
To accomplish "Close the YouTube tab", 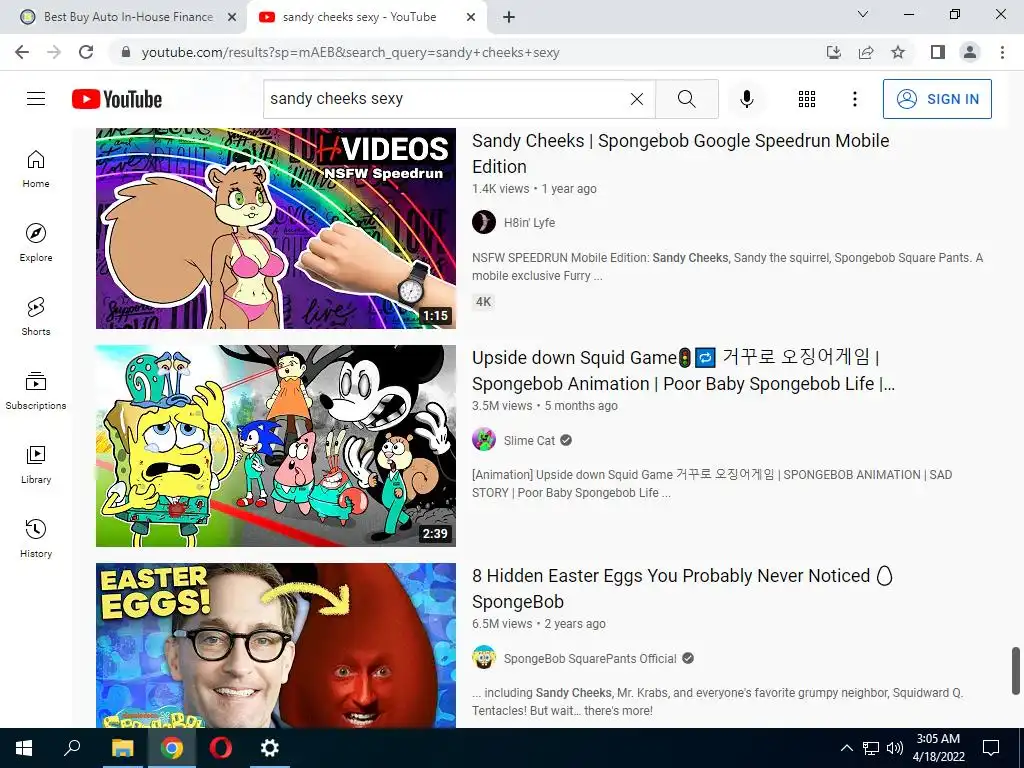I will point(471,17).
